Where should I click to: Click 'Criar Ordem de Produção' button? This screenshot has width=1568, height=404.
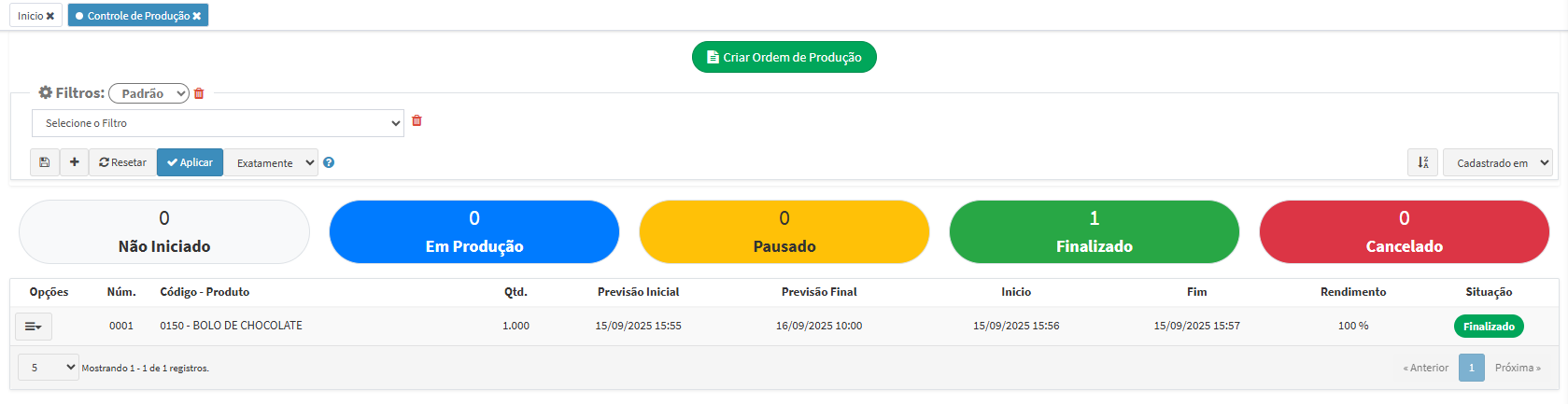(784, 57)
